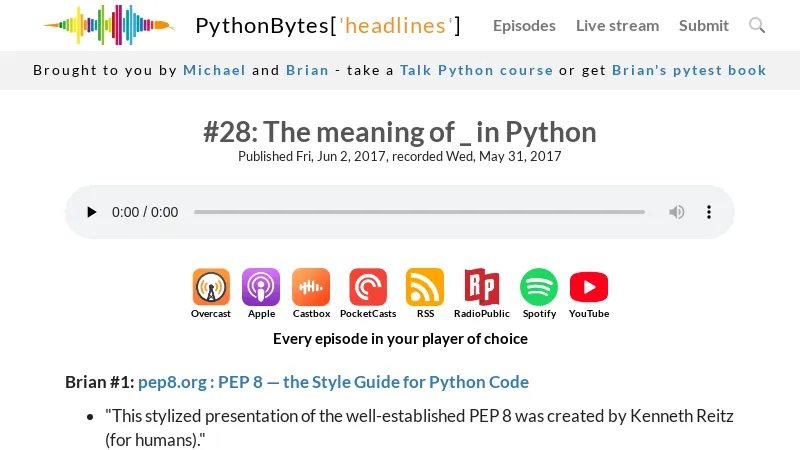Launch the YouTube icon

589,288
